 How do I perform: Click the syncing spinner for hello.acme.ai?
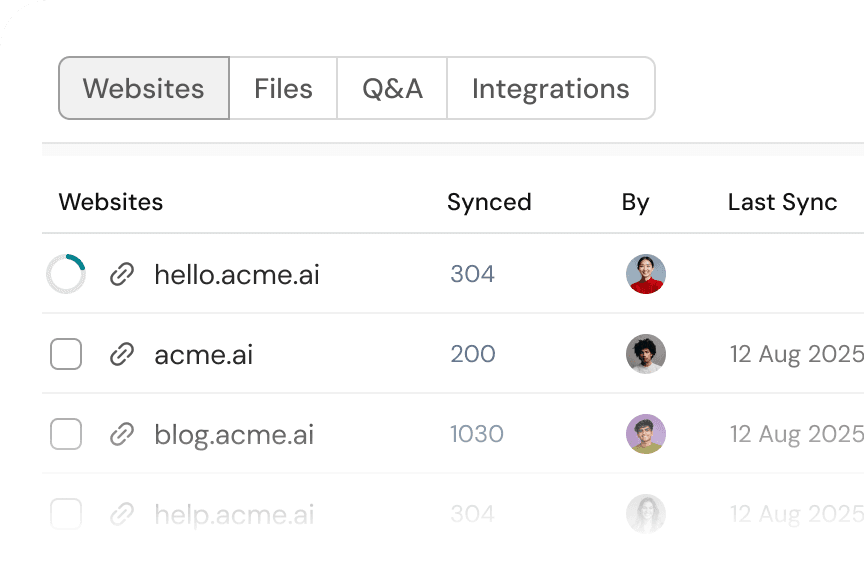(66, 274)
